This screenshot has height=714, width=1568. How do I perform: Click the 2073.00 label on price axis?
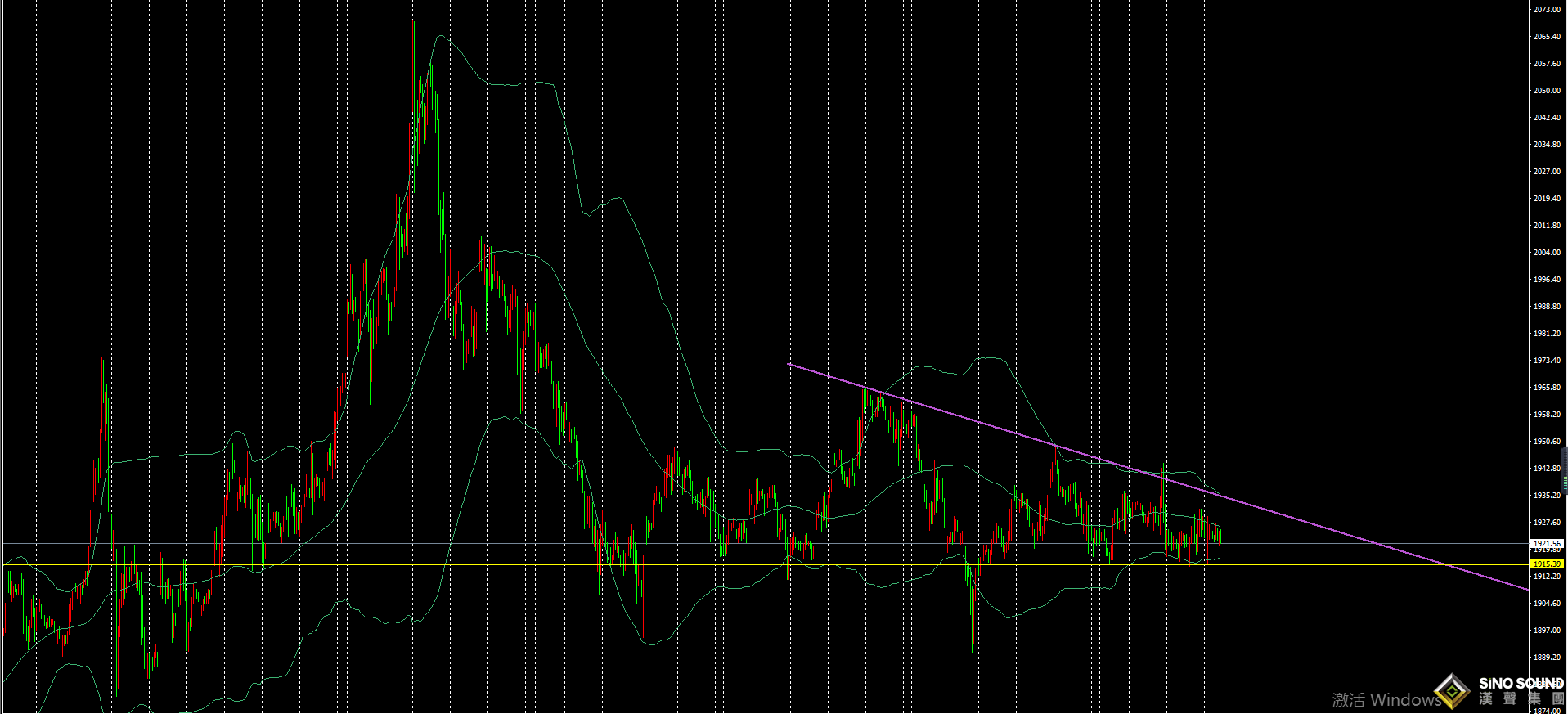click(1546, 10)
